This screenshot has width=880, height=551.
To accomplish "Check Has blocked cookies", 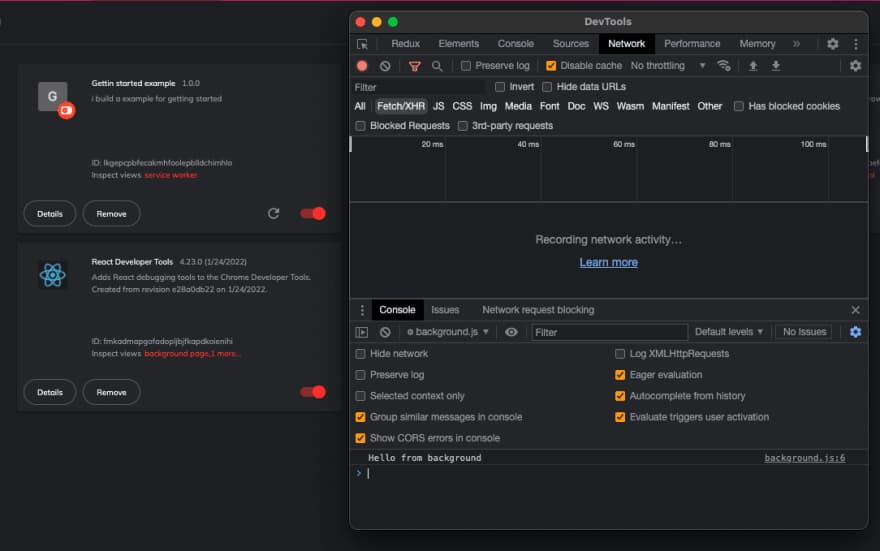I will coord(739,107).
